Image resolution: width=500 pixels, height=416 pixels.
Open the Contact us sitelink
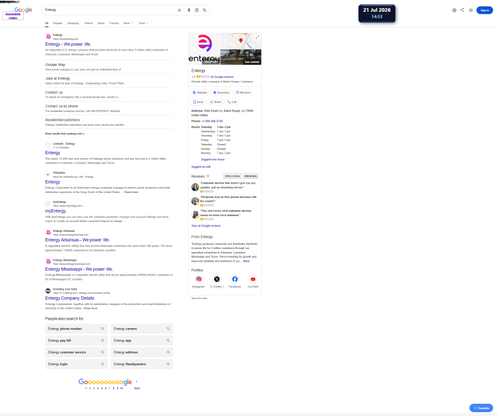tap(54, 92)
